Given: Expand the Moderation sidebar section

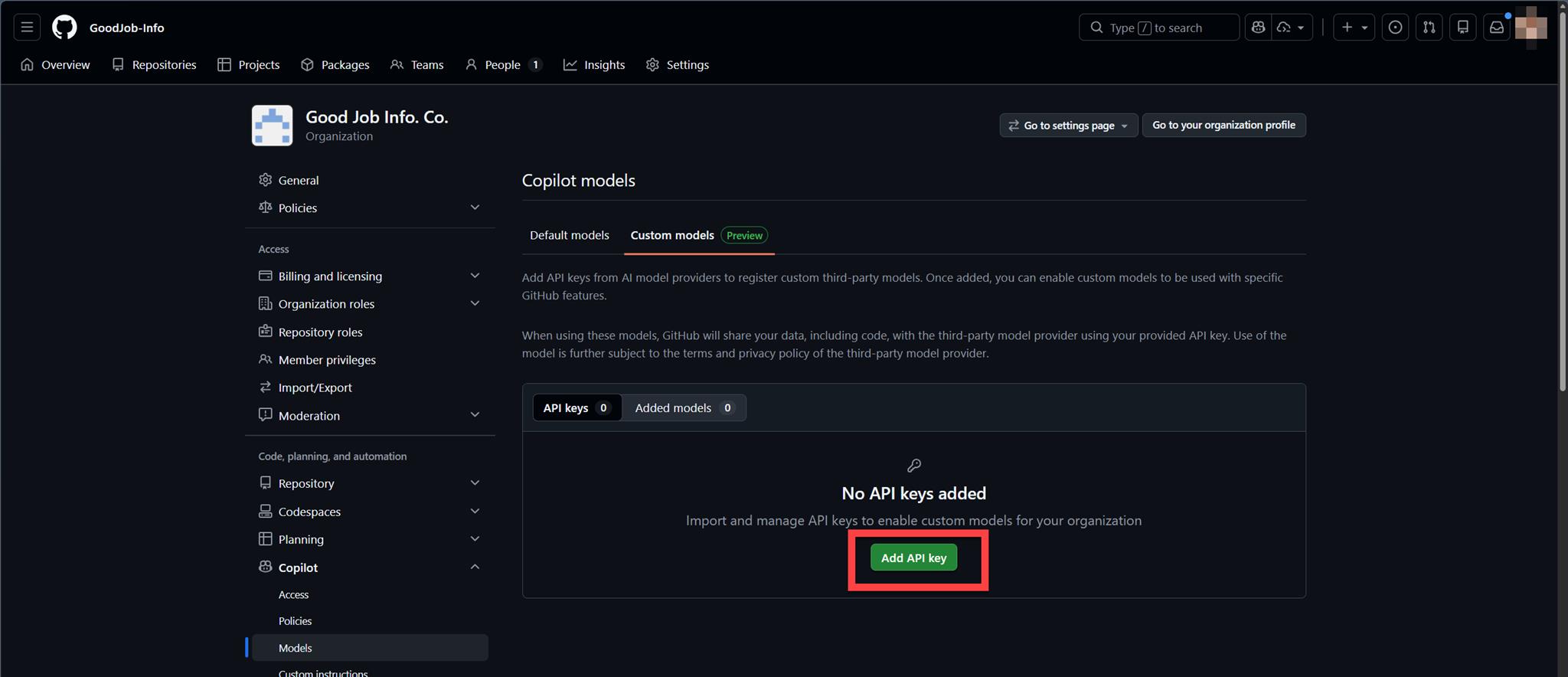Looking at the screenshot, I should click(475, 415).
